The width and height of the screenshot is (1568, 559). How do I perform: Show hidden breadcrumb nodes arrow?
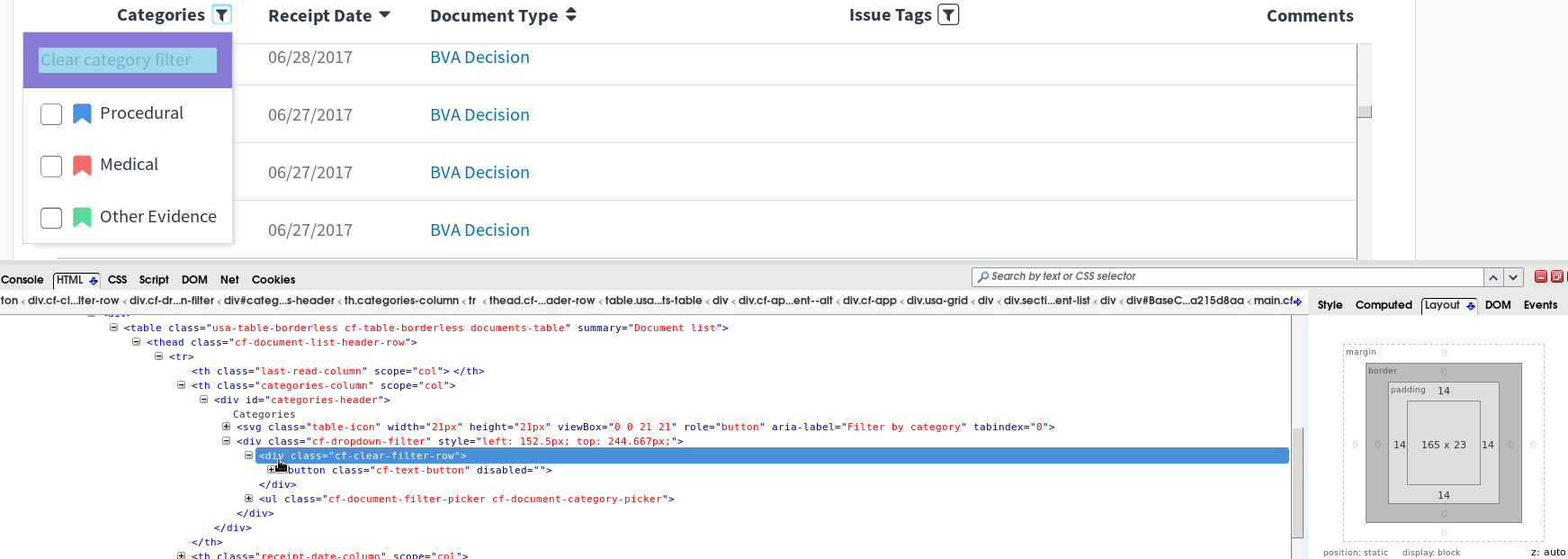pyautogui.click(x=1297, y=302)
